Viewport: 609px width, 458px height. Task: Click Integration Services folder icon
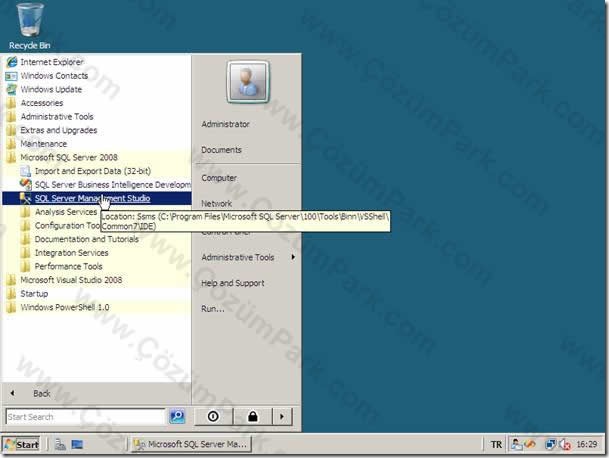coord(26,253)
